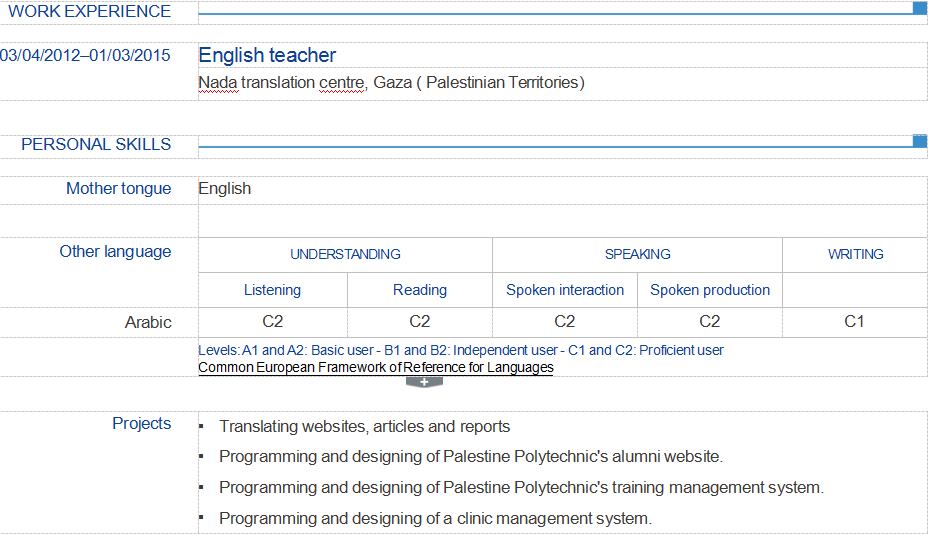Click the UNDERSTANDING column header
The height and width of the screenshot is (539, 928).
point(345,254)
